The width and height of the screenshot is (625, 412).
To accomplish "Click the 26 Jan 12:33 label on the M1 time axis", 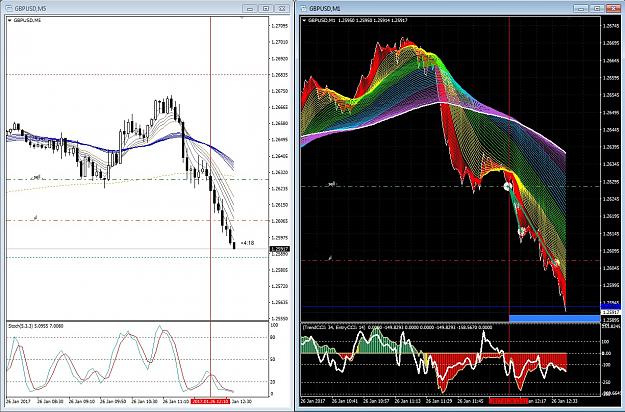I will pos(565,401).
